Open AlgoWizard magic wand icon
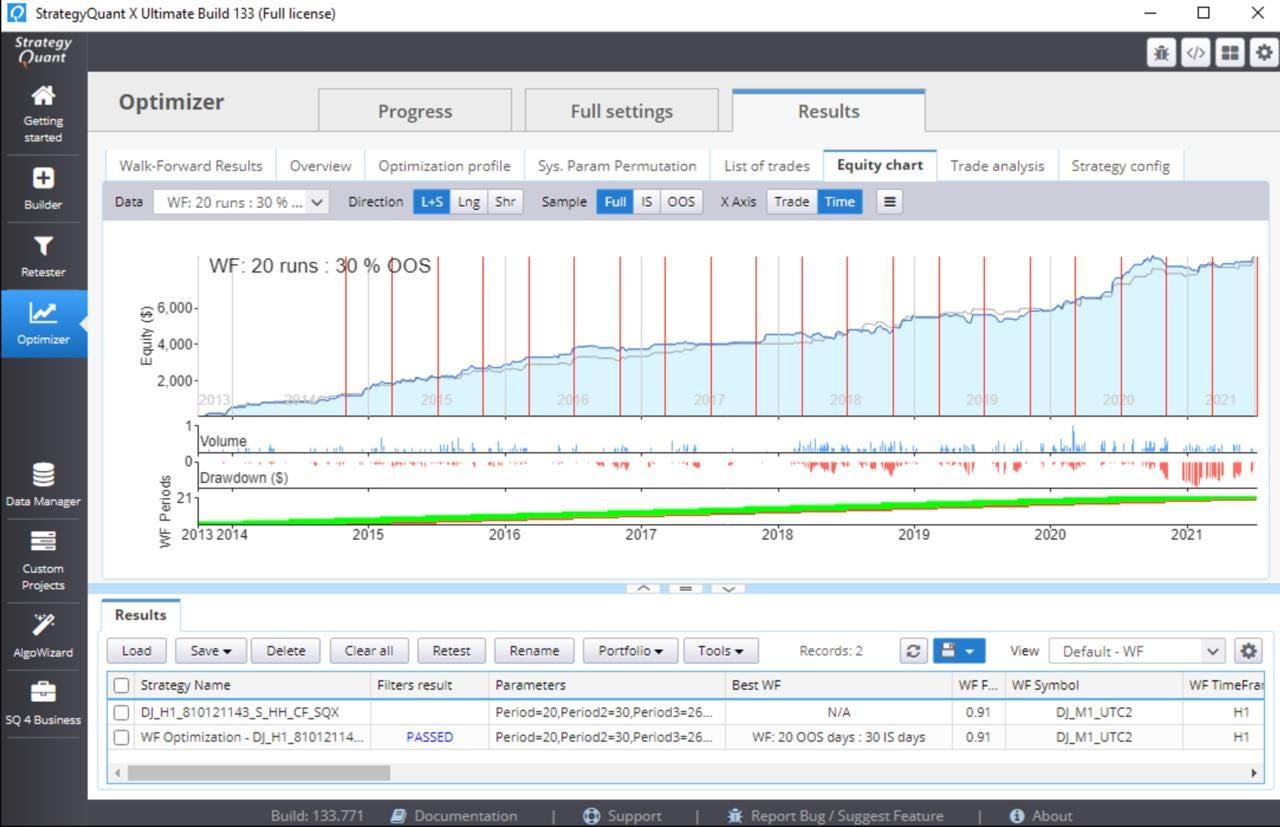1280x827 pixels. click(43, 625)
